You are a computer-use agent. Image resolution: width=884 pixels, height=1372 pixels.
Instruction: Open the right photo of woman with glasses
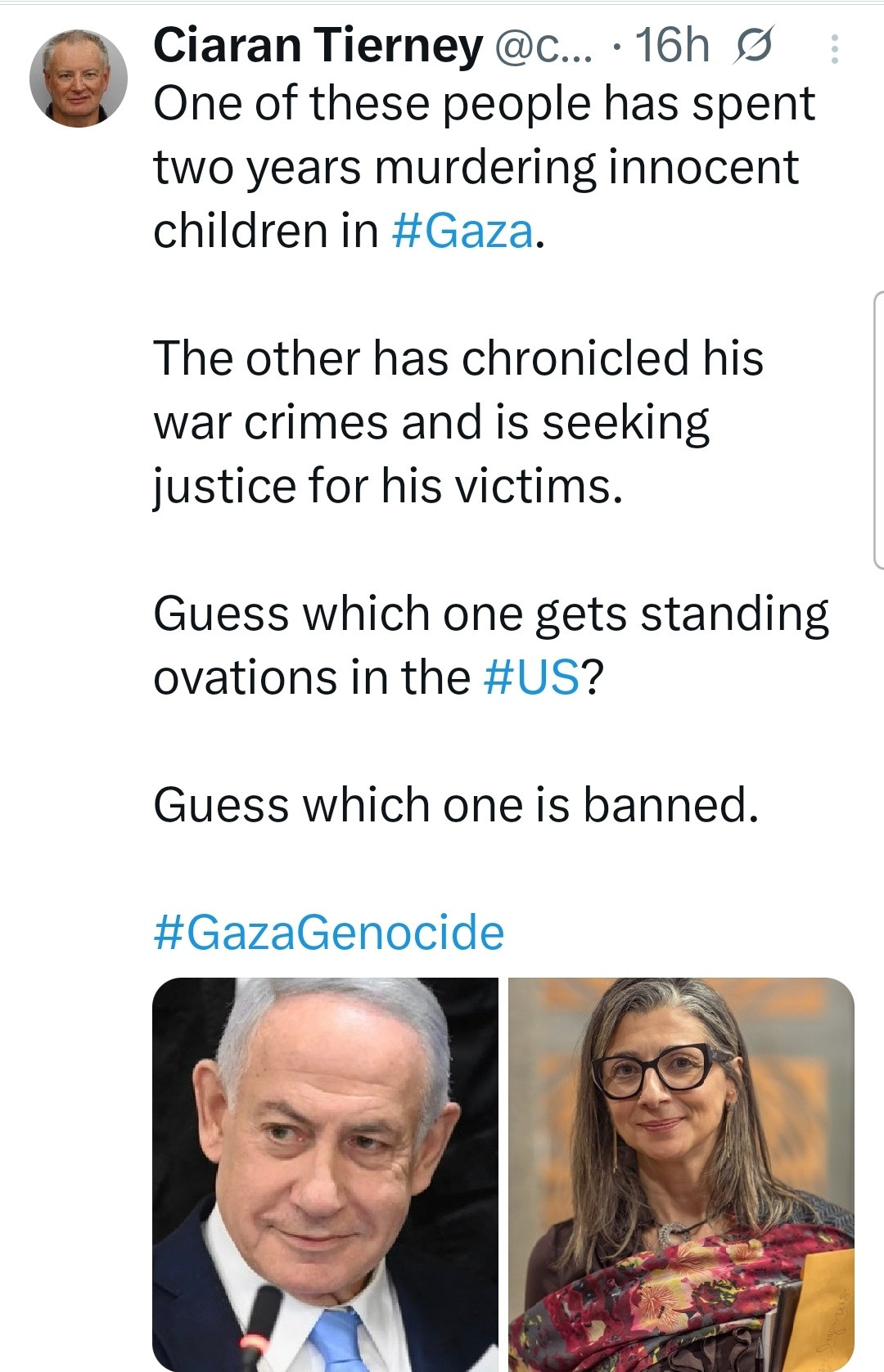[681, 1174]
